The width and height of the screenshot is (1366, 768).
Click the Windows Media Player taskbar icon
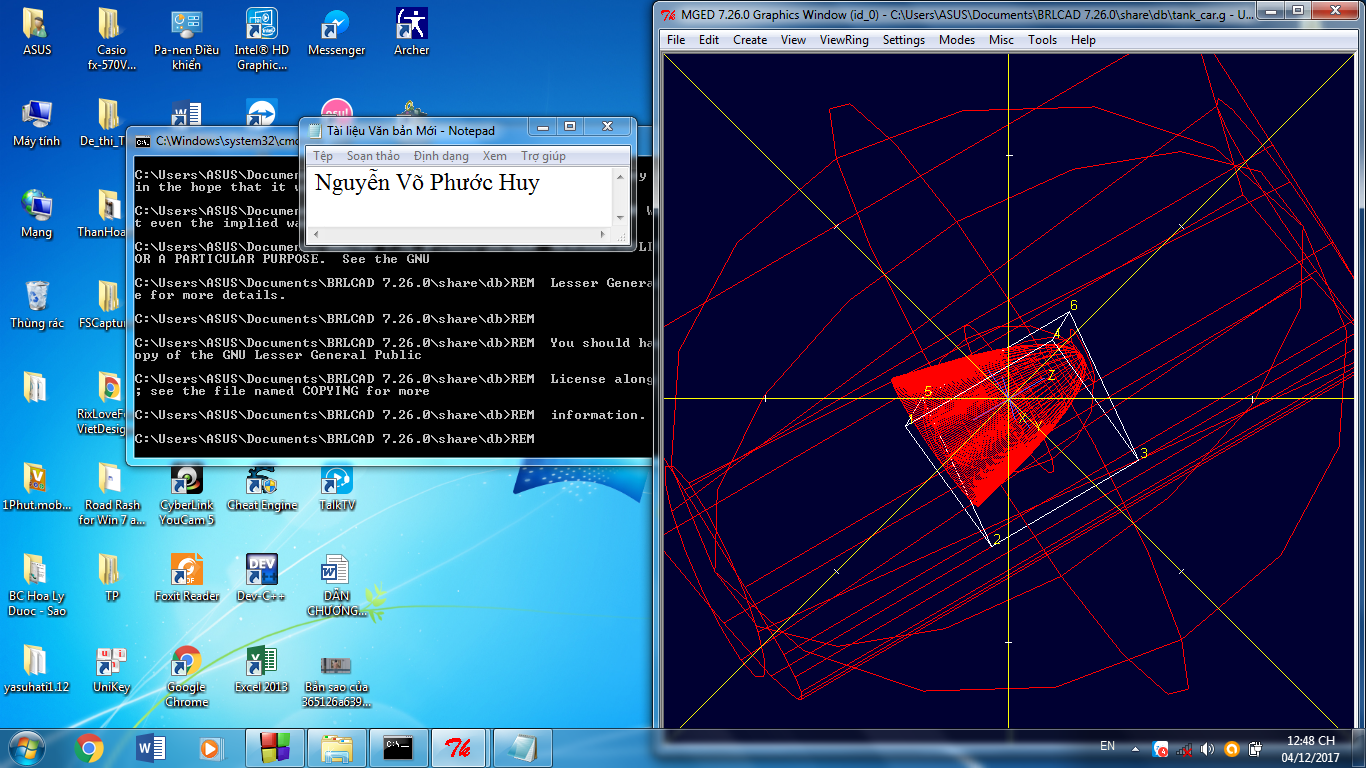(x=211, y=748)
